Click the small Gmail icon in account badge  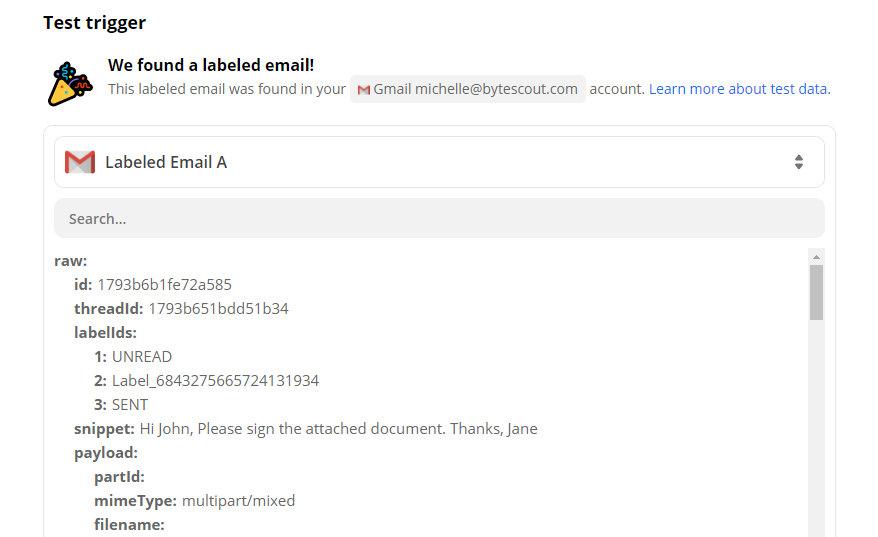[363, 90]
